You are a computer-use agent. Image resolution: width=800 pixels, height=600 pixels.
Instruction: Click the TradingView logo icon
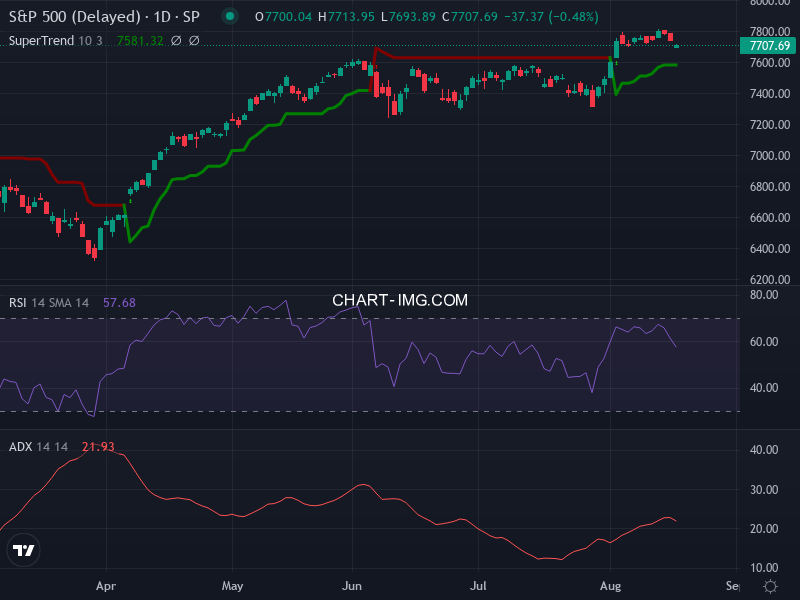pos(23,550)
